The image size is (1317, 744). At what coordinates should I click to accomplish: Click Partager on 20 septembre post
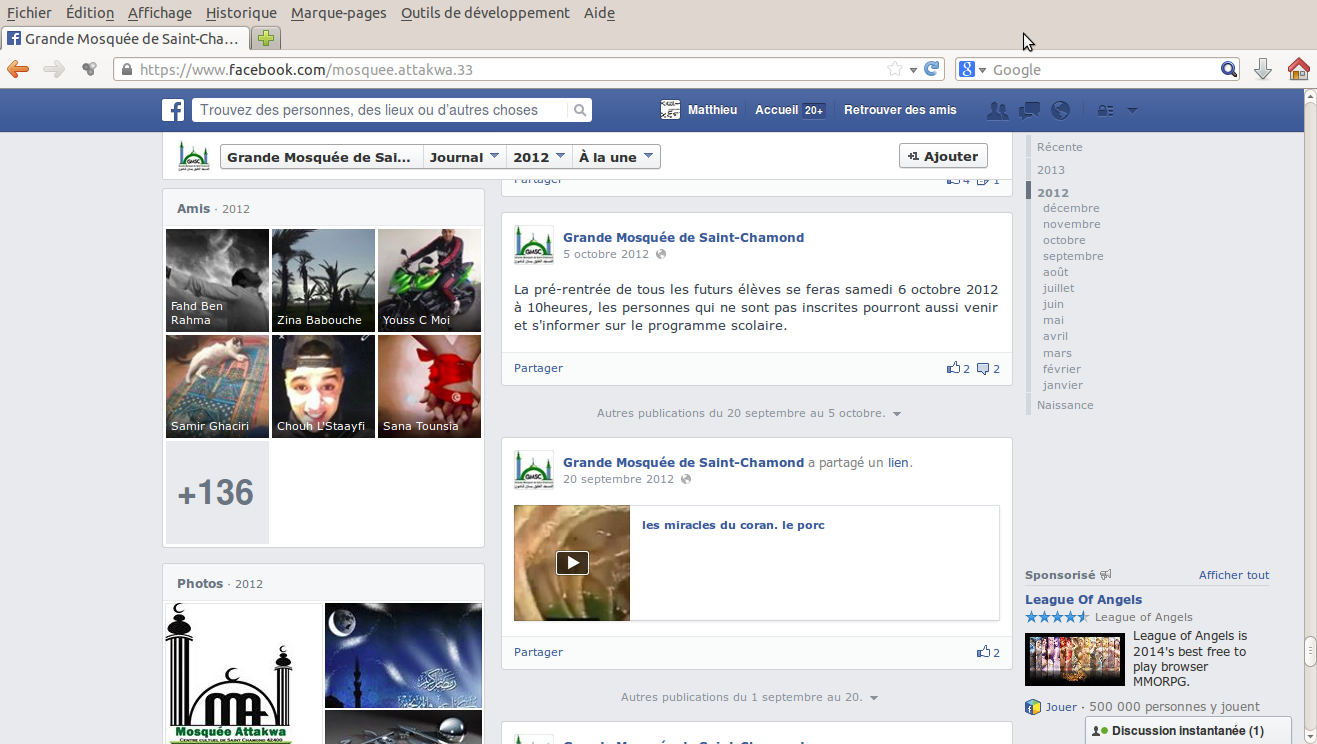pyautogui.click(x=538, y=652)
